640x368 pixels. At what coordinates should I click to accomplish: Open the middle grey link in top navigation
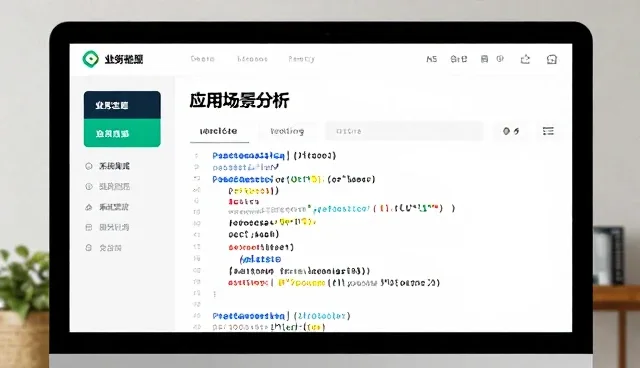(252, 59)
